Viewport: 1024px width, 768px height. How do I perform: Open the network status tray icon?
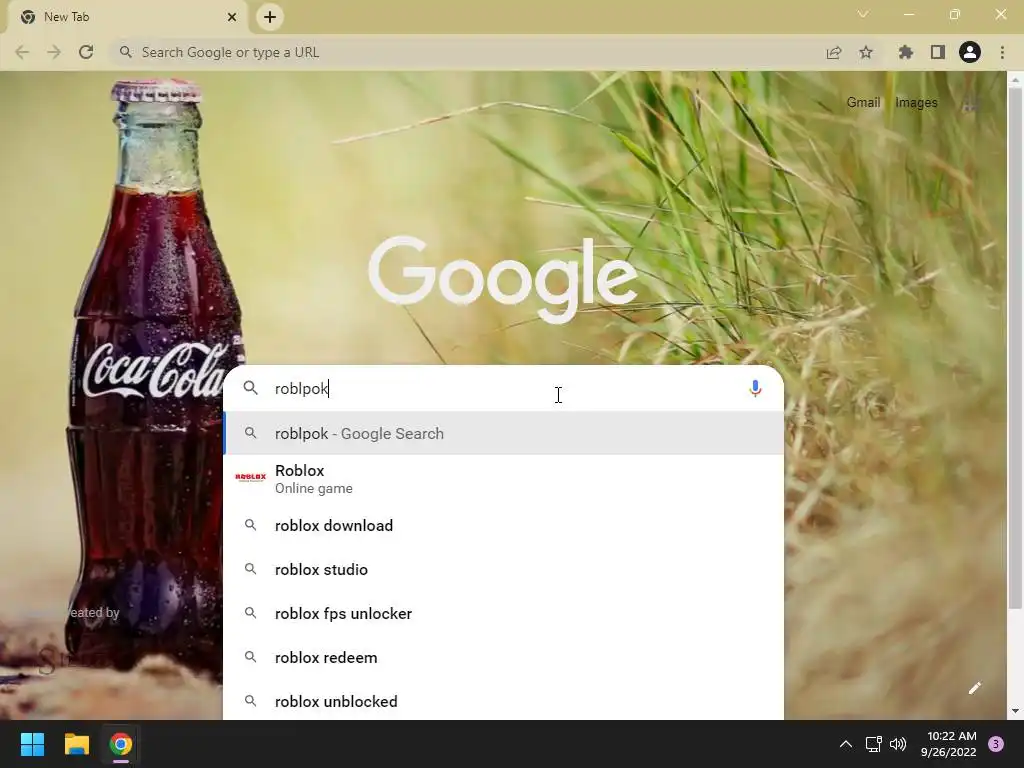point(873,744)
